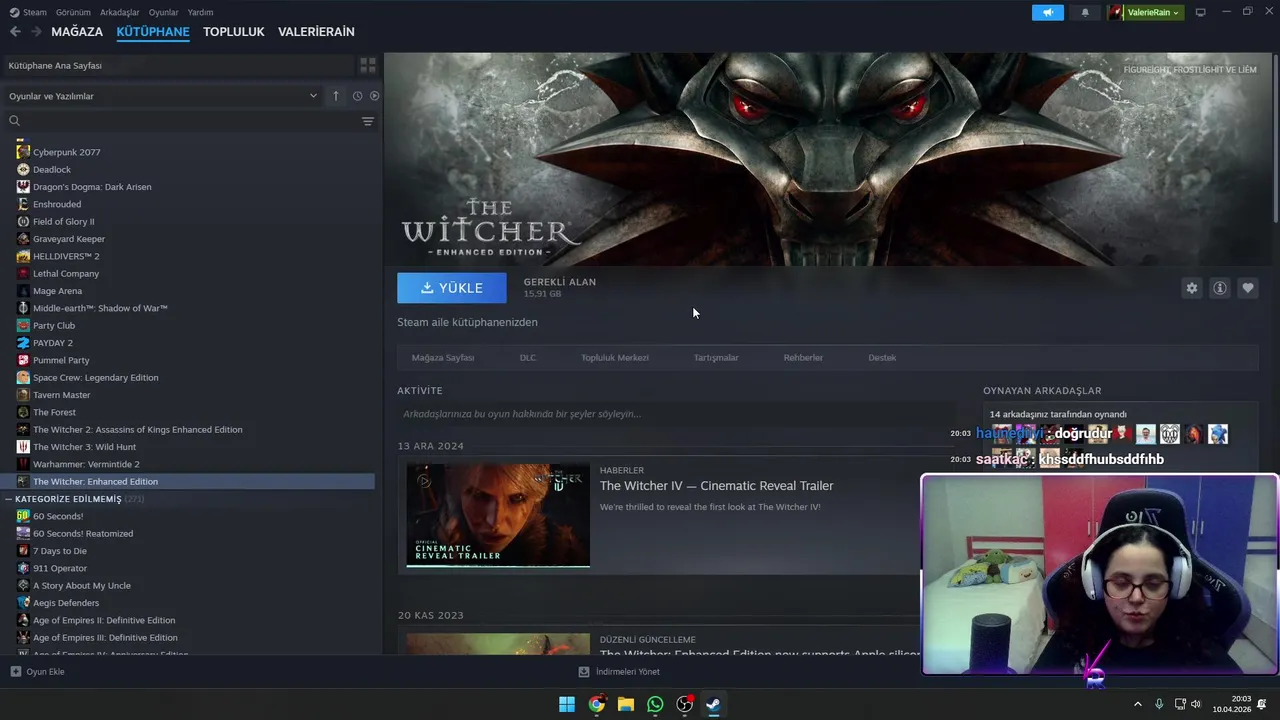The width and height of the screenshot is (1280, 720).
Task: Expand Oyunlar ve Yazılımlar dropdown
Action: click(163, 96)
